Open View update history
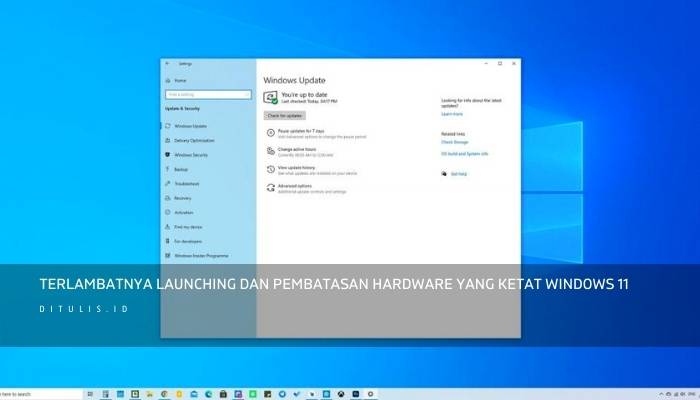This screenshot has width=700, height=400. pos(312,170)
